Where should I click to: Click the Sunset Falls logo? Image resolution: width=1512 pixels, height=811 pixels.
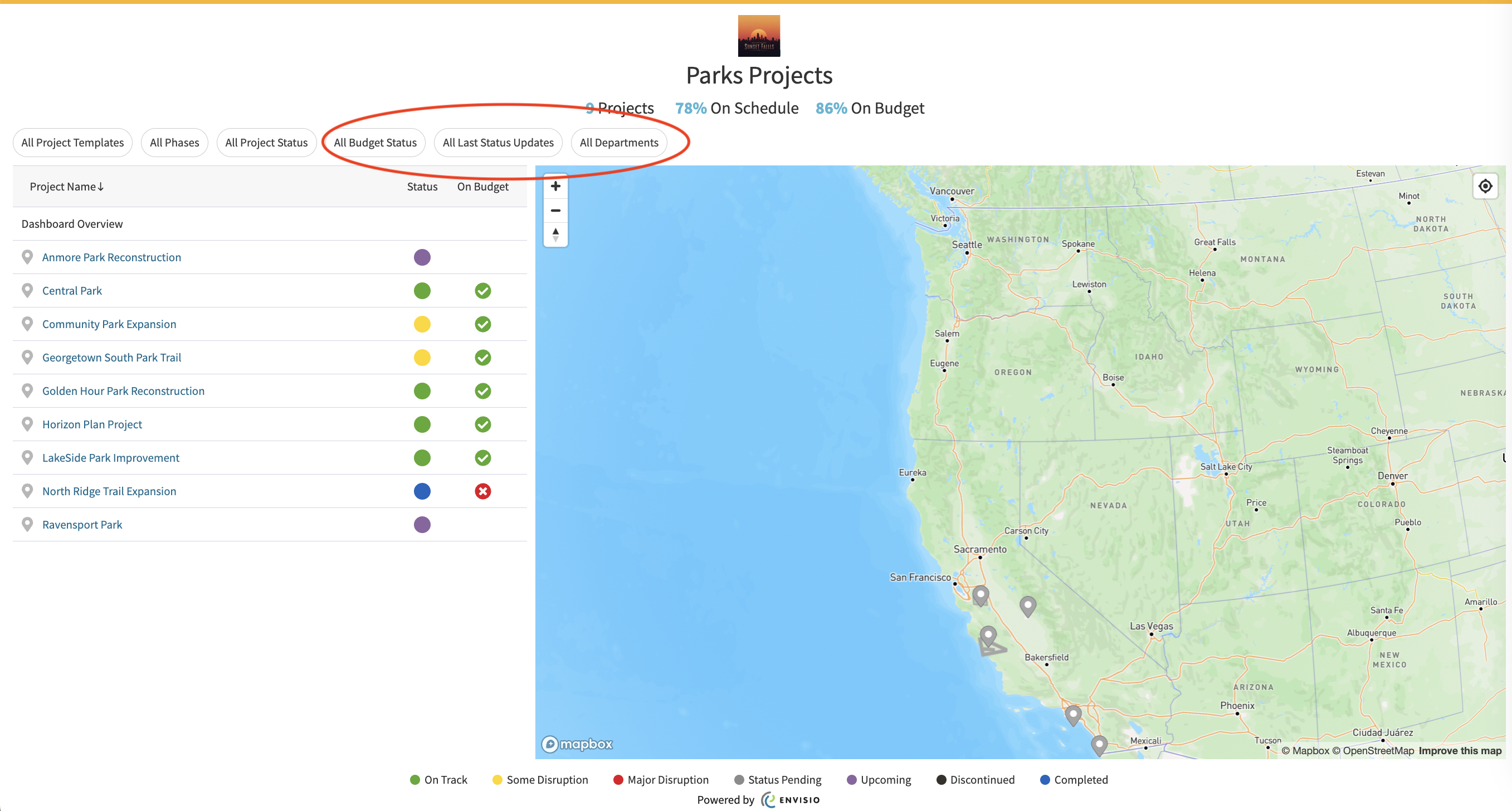click(x=759, y=36)
